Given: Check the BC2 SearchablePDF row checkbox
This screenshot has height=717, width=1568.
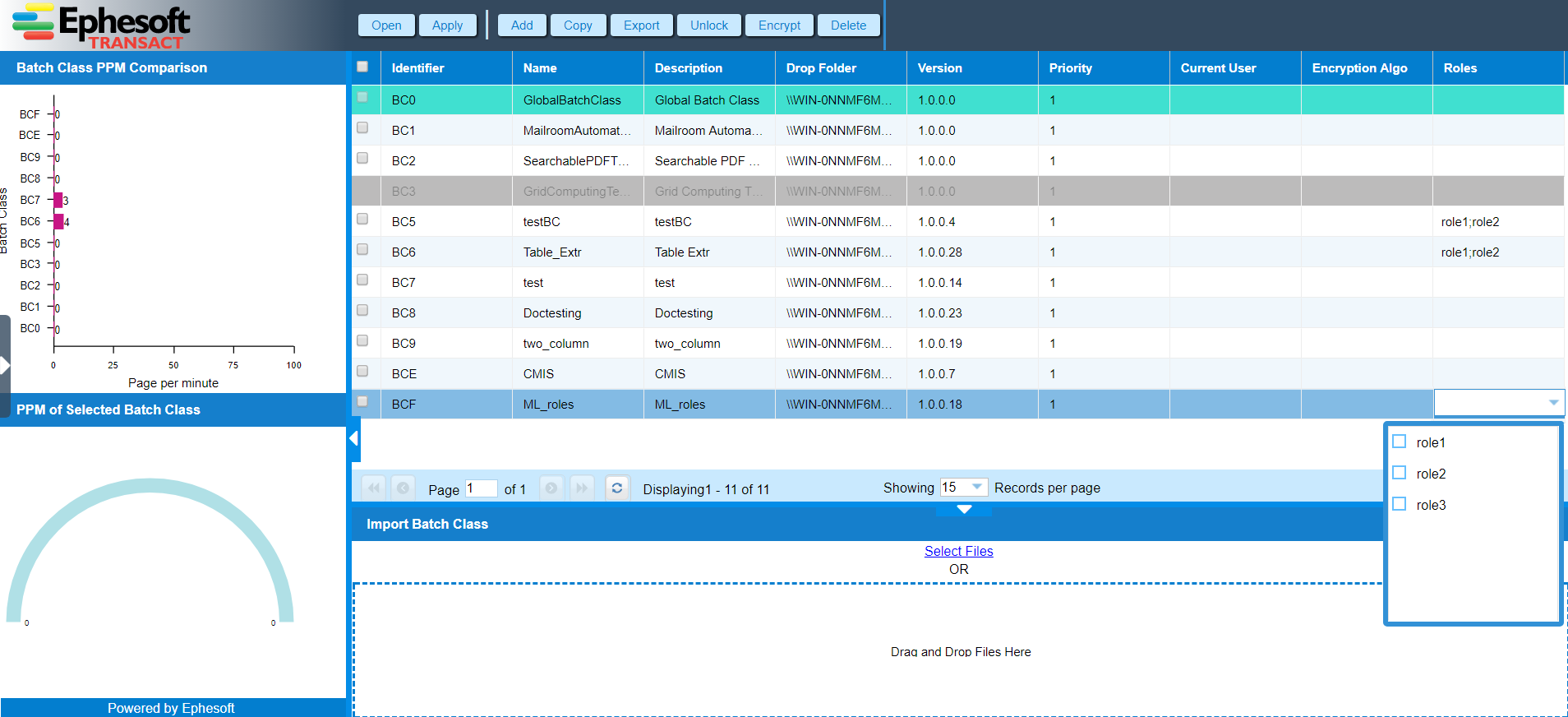Looking at the screenshot, I should click(362, 158).
